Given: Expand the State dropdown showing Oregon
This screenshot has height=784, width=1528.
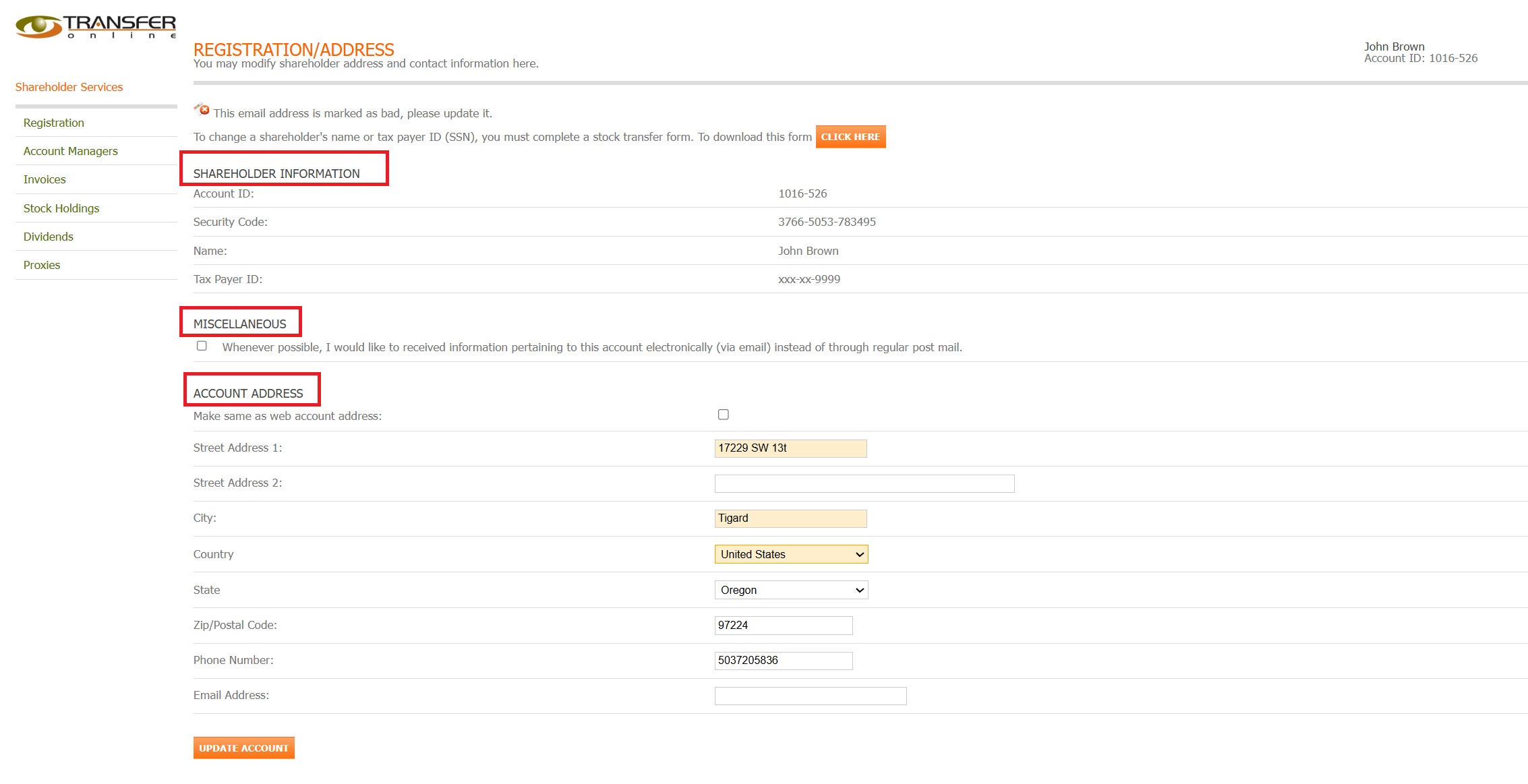Looking at the screenshot, I should point(790,590).
